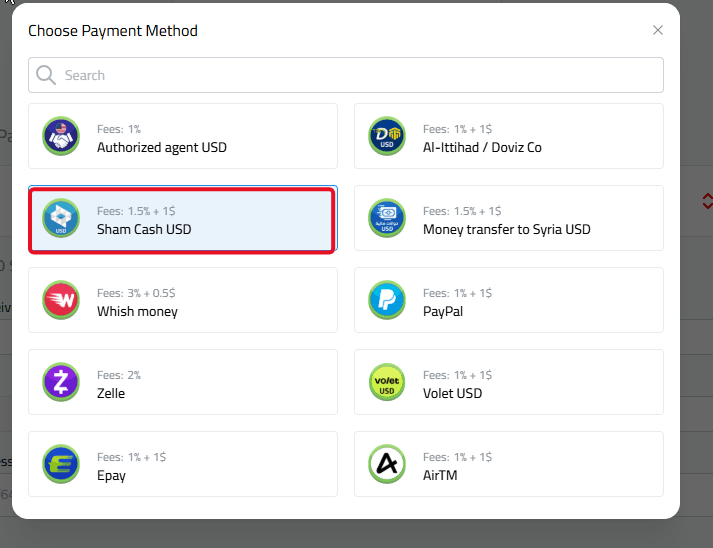The width and height of the screenshot is (713, 548).
Task: Close the Choose Payment Method dialog
Action: coord(658,30)
